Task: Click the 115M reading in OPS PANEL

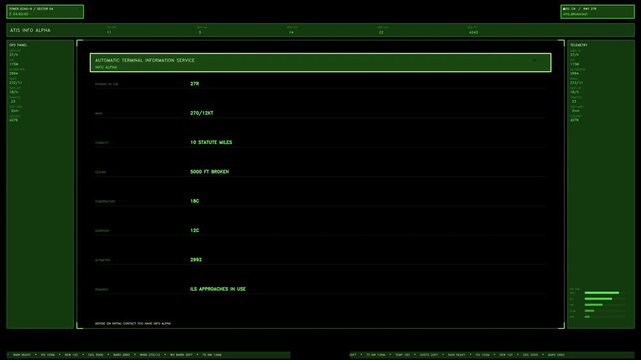Action: [14, 64]
